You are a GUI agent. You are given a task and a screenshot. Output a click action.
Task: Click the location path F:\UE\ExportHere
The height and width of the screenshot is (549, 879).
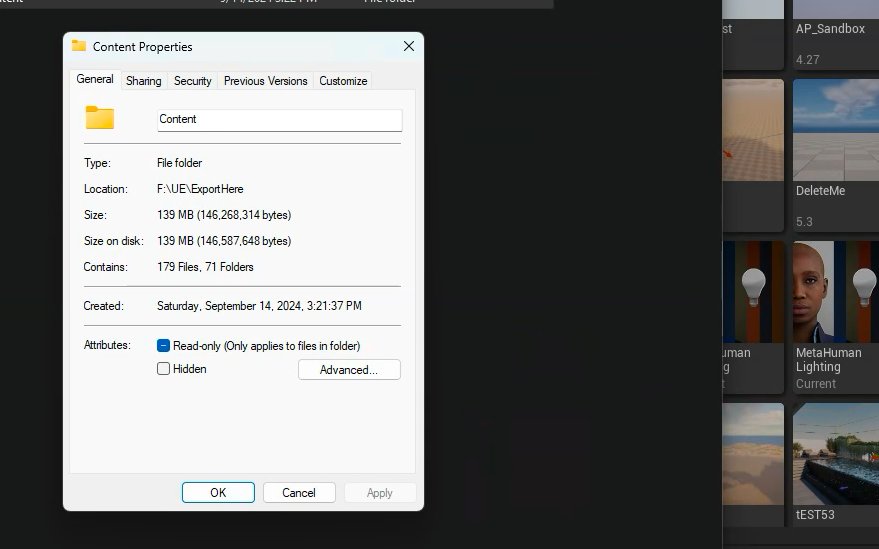[200, 189]
